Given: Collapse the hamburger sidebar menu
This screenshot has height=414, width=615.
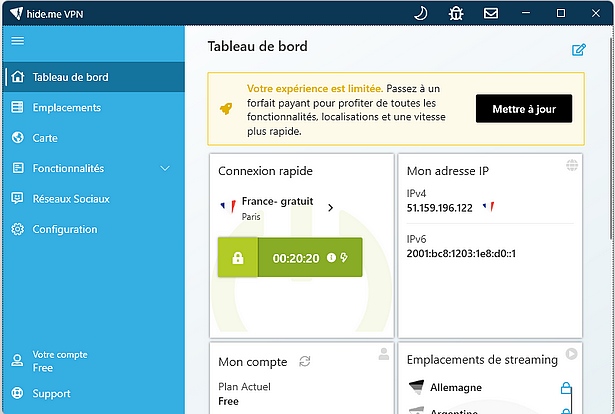Looking at the screenshot, I should coord(17,41).
